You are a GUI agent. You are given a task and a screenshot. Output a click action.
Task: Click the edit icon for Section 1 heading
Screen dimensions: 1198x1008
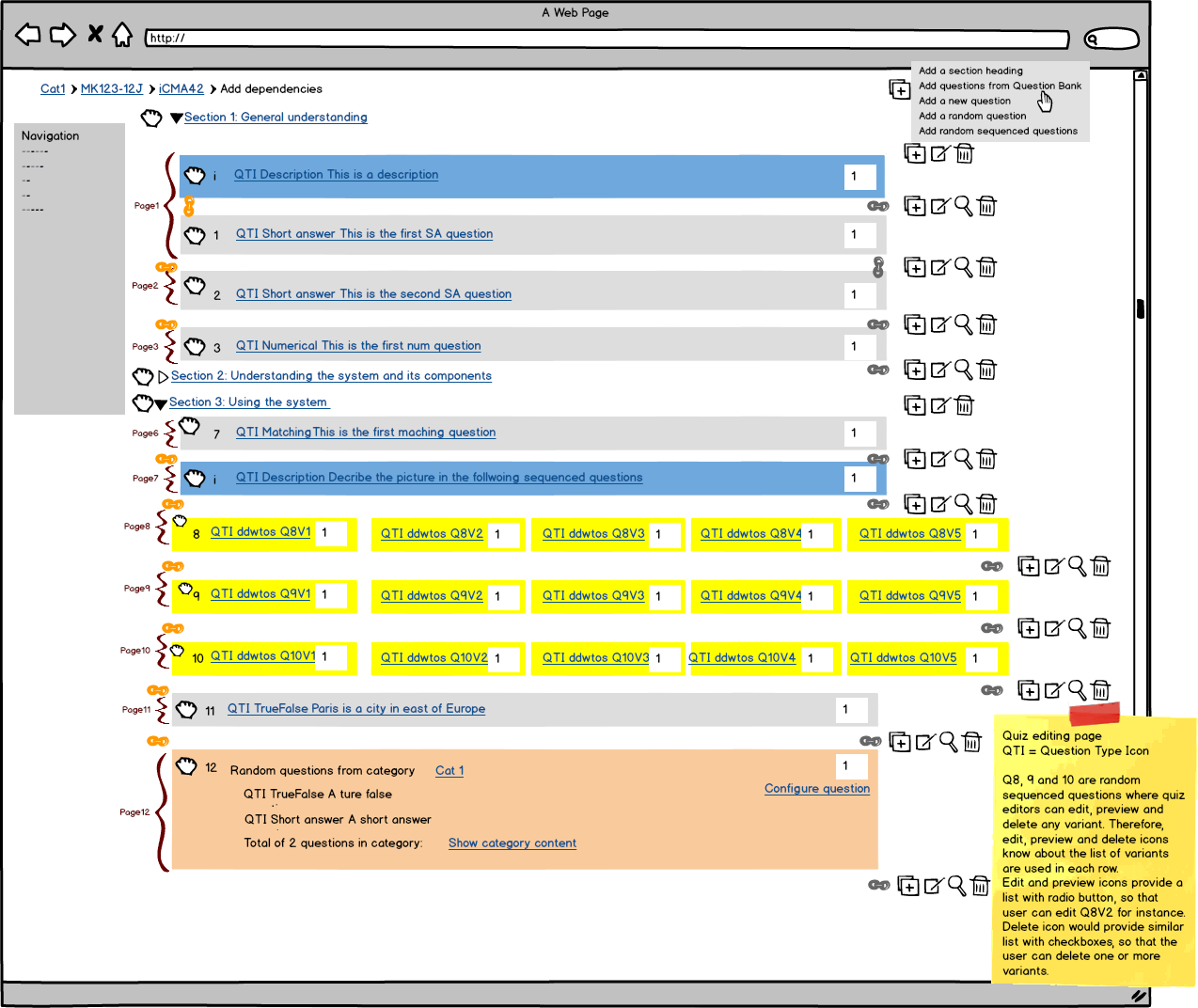point(940,153)
